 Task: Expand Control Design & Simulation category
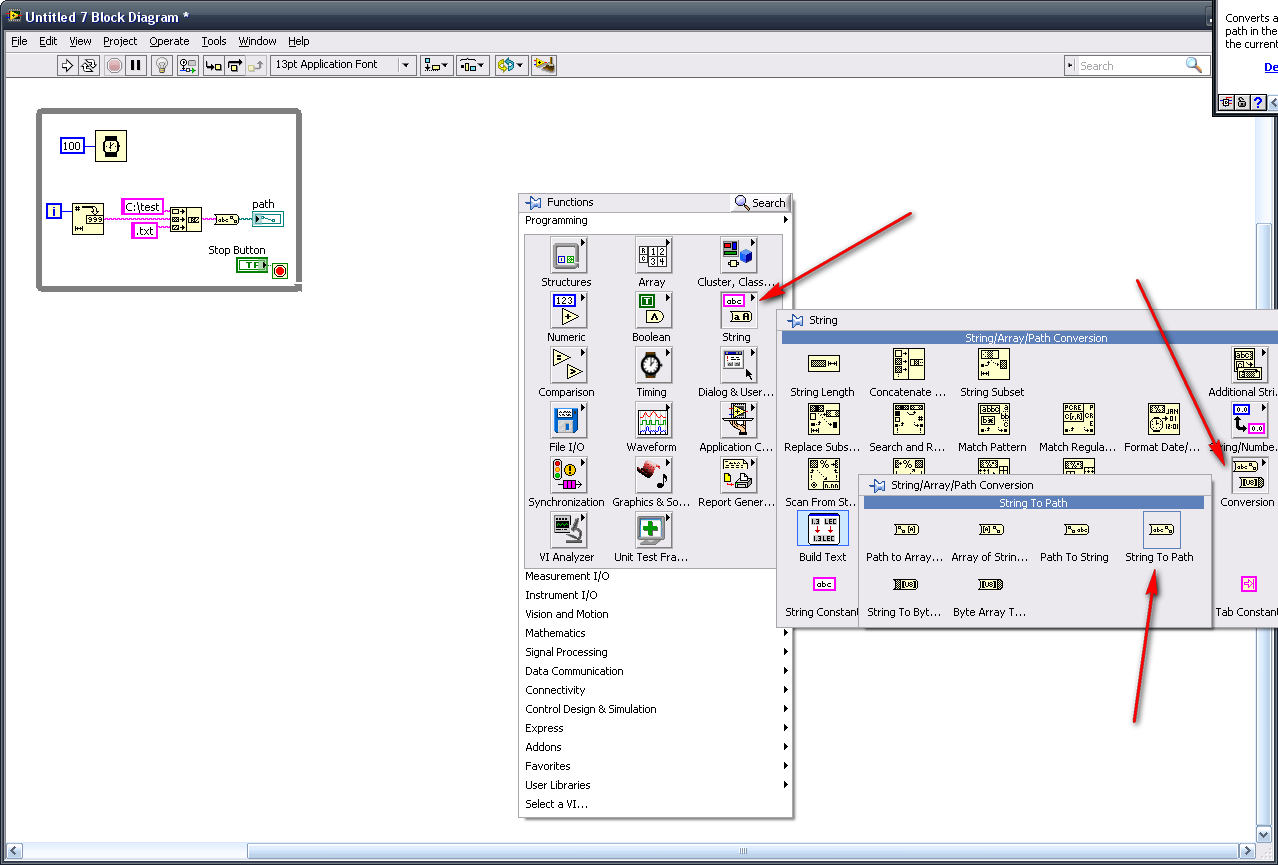pos(656,709)
